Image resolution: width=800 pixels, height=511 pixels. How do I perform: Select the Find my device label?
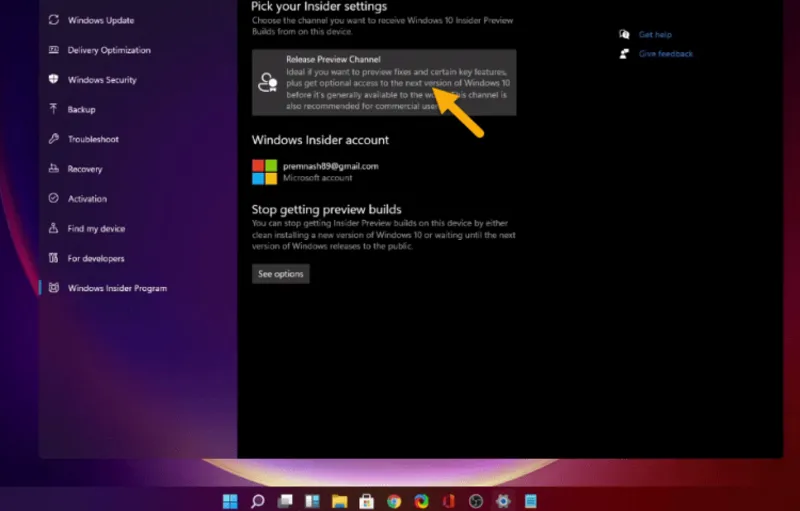pos(96,228)
